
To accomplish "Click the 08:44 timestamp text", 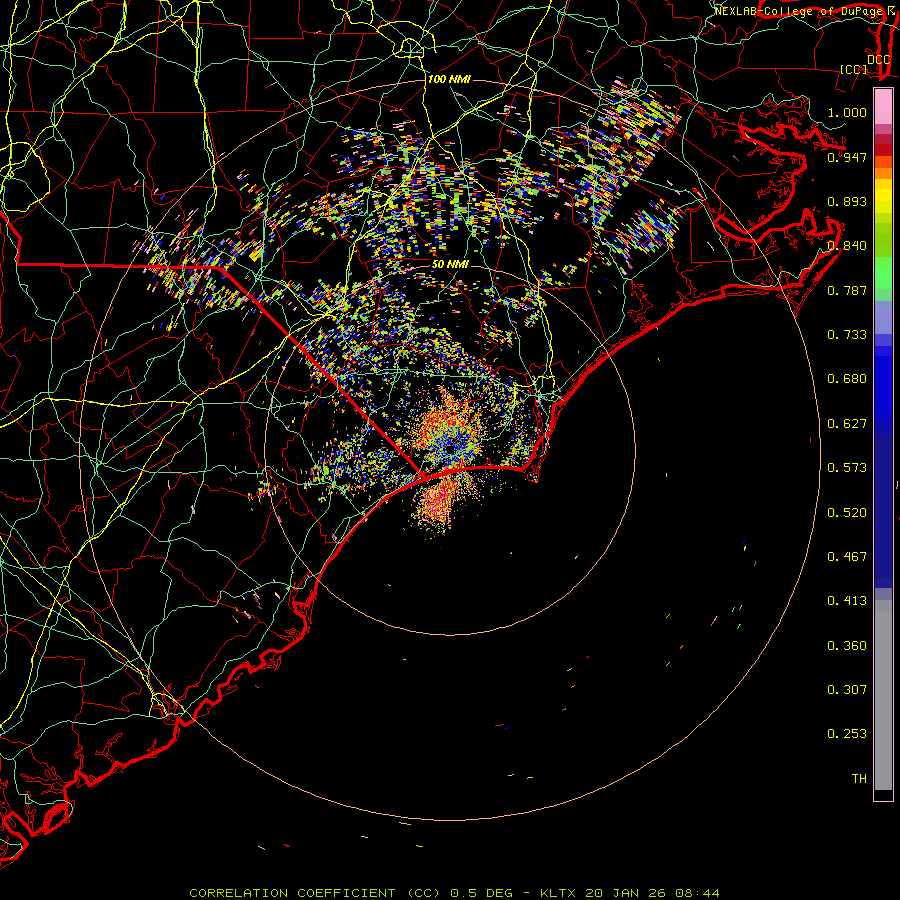I will 697,893.
